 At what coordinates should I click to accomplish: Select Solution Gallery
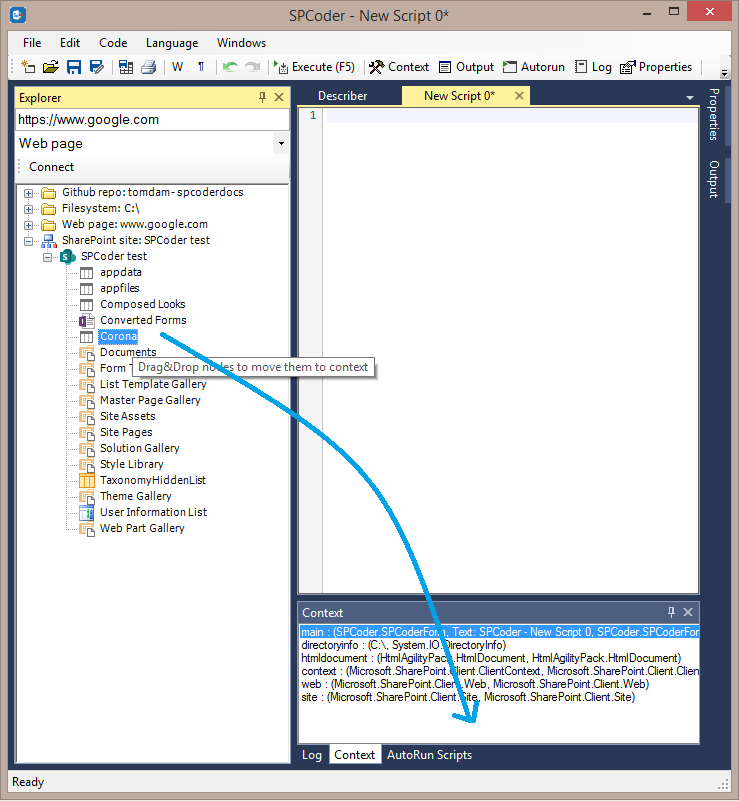(139, 448)
